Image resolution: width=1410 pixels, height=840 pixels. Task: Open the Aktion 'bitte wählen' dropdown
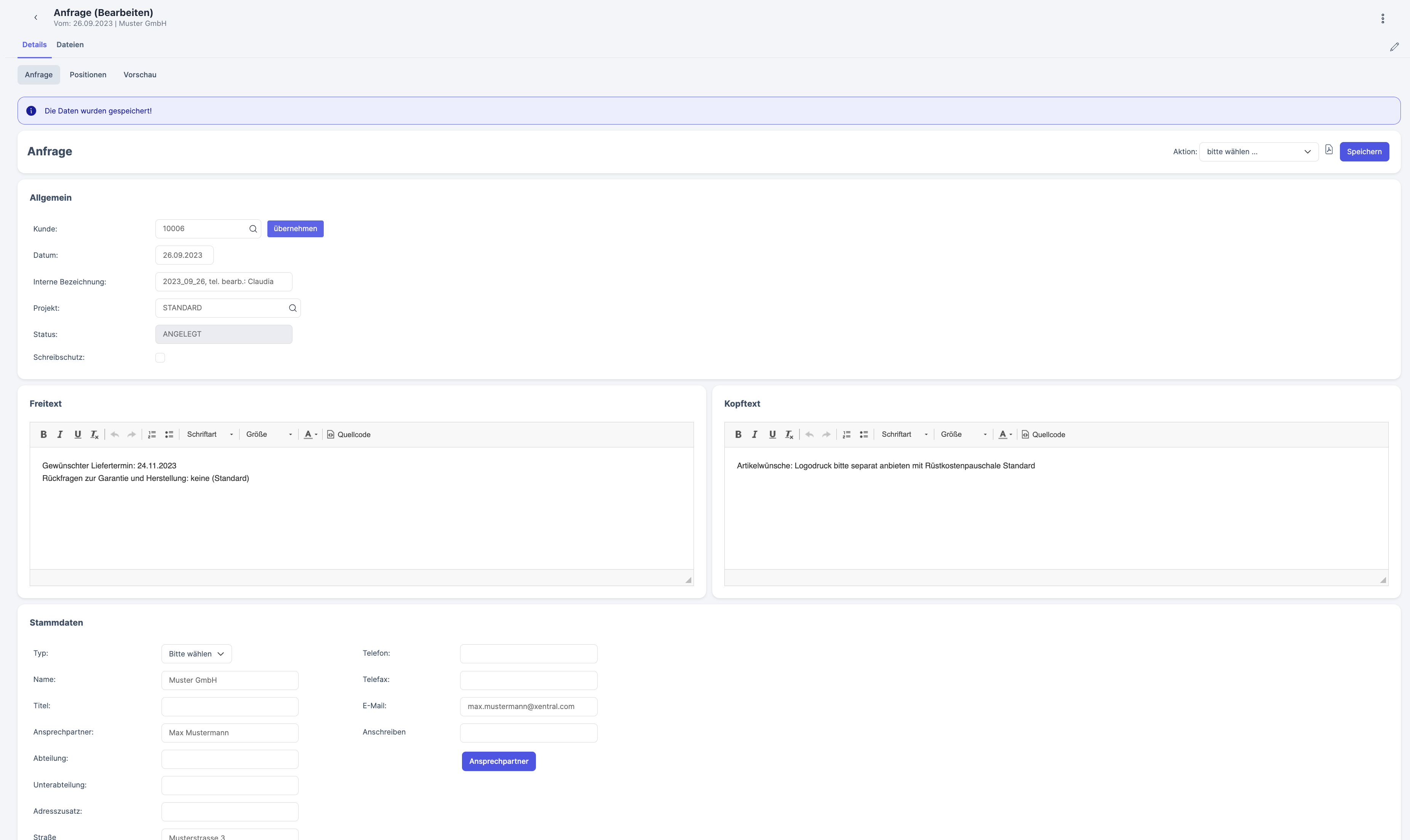[x=1258, y=152]
